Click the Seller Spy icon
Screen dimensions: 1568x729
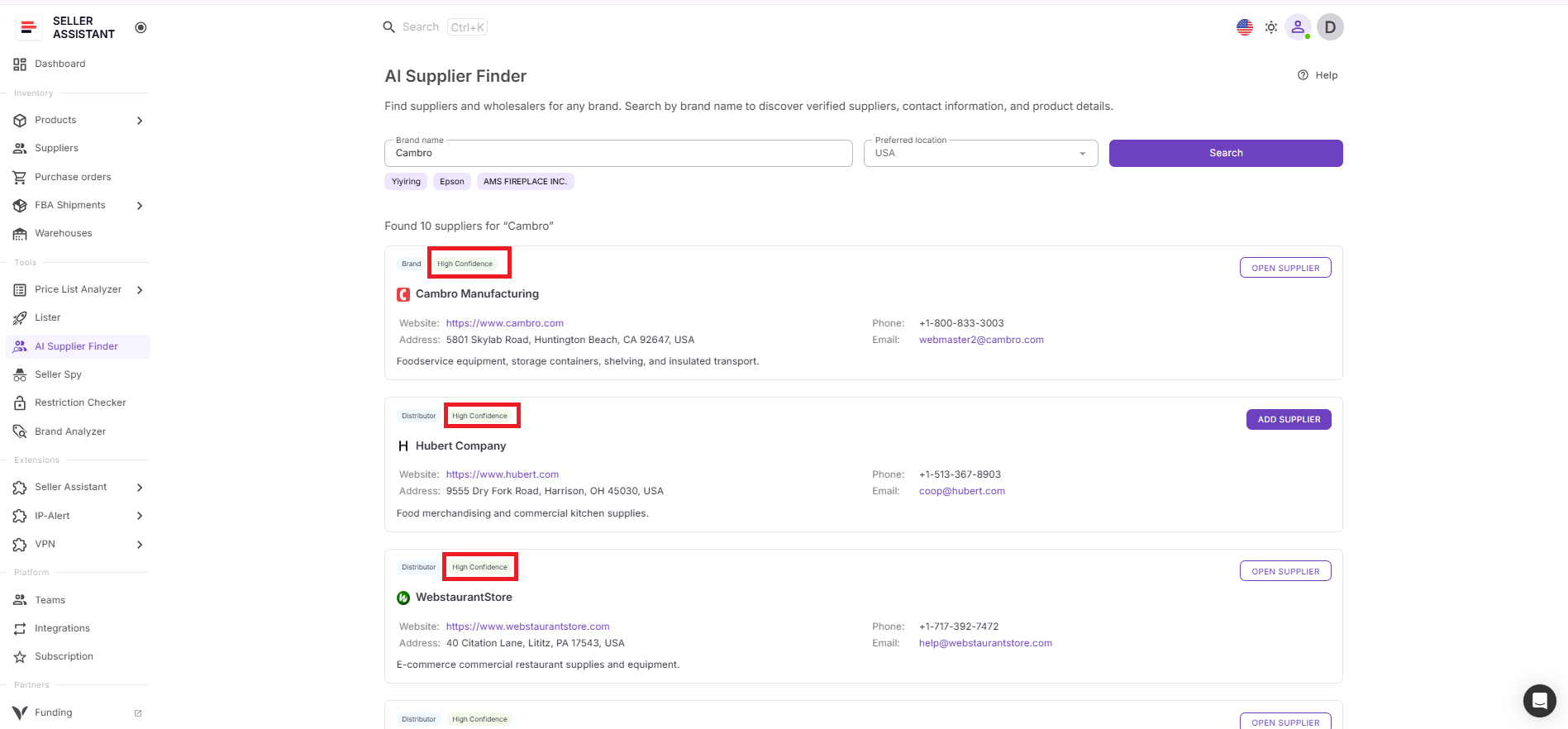[20, 375]
